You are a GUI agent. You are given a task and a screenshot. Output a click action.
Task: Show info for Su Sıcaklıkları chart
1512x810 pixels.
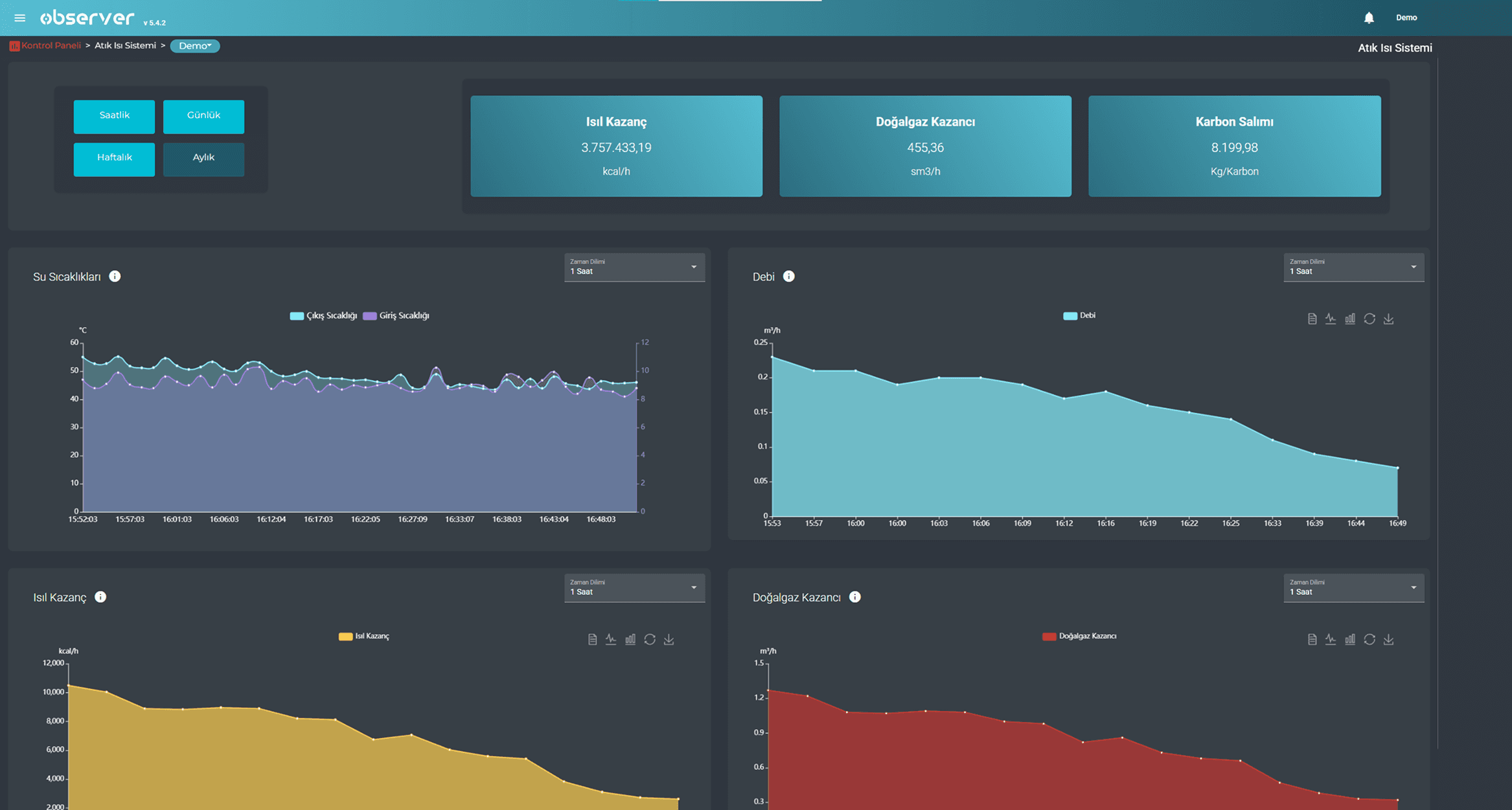pyautogui.click(x=115, y=276)
